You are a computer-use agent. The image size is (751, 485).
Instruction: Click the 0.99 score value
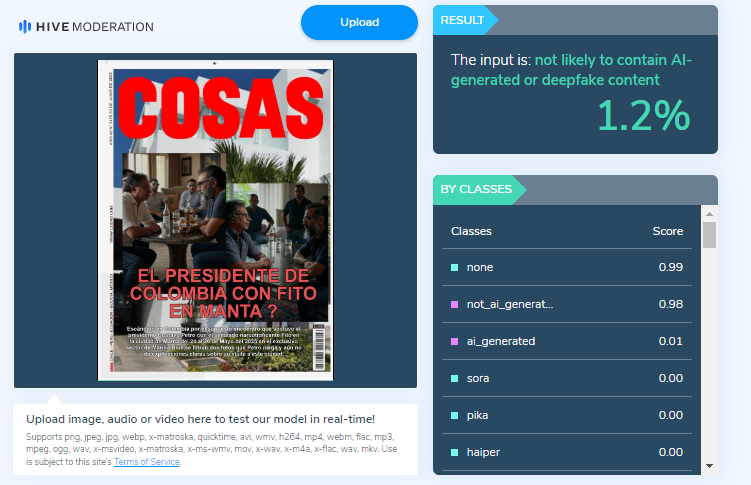coord(671,267)
